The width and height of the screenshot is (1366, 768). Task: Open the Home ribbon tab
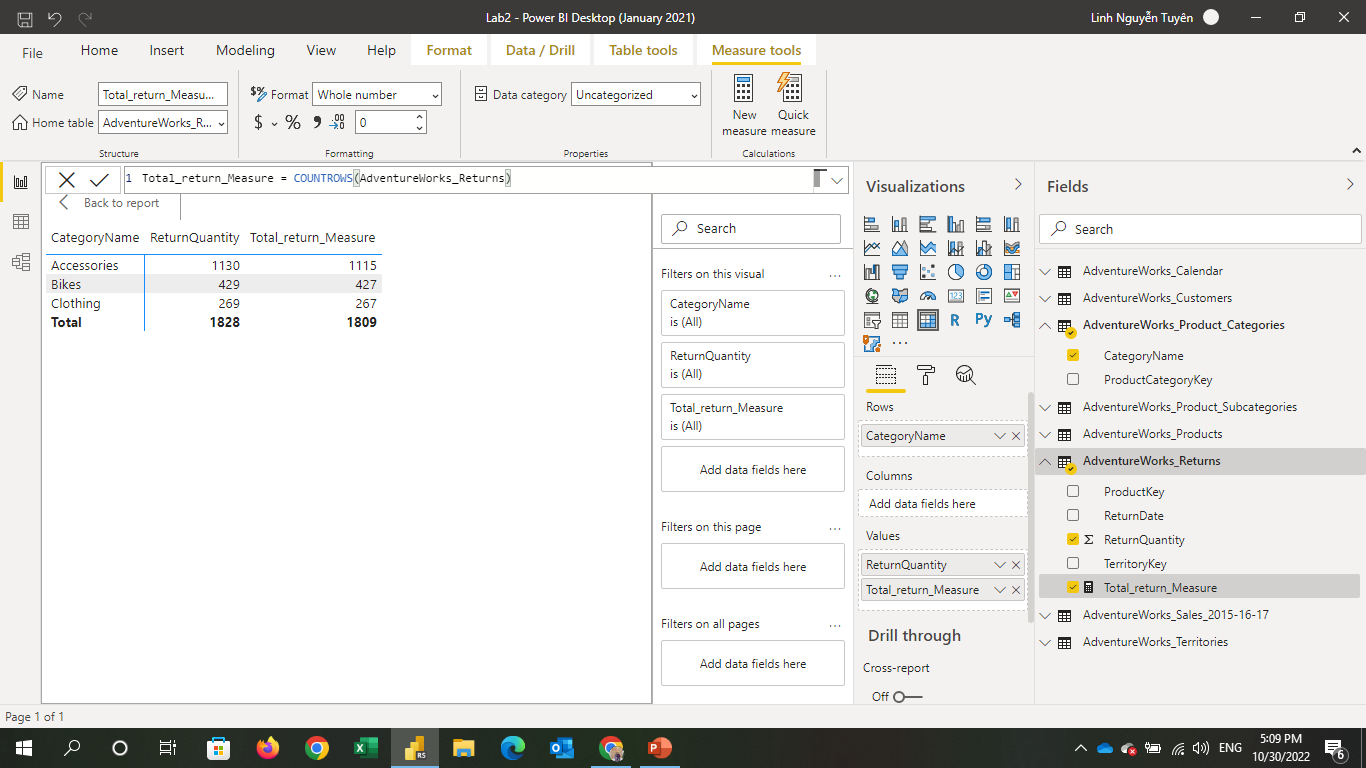99,50
